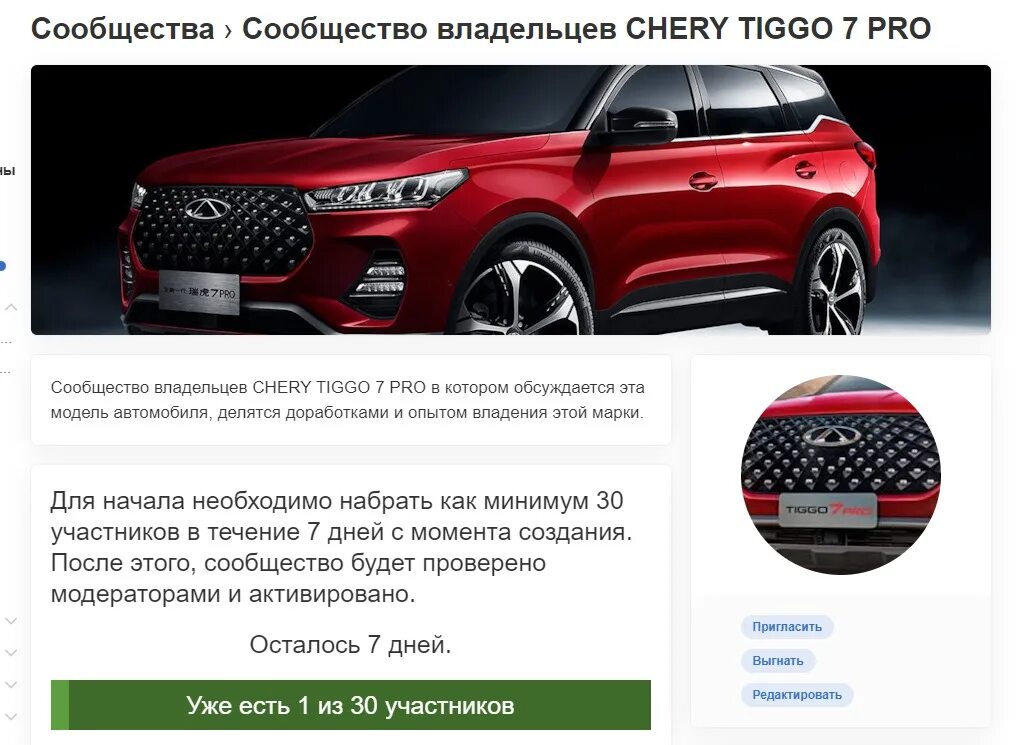Image resolution: width=1034 pixels, height=745 pixels.
Task: Click the Выгнать button
Action: point(777,661)
